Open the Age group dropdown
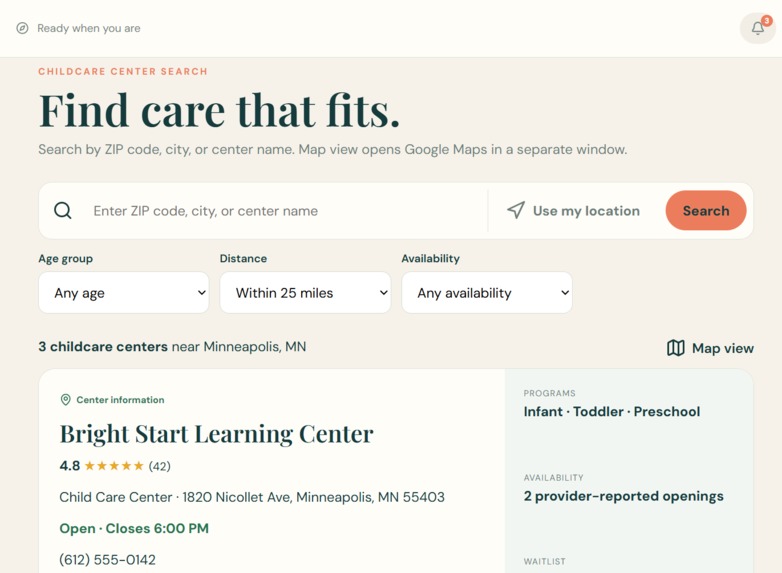The height and width of the screenshot is (573, 782). [x=124, y=293]
